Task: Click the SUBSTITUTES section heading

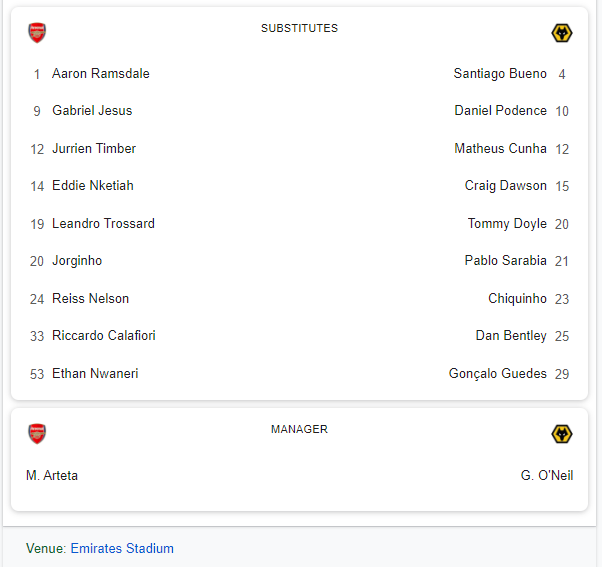Action: [x=299, y=28]
